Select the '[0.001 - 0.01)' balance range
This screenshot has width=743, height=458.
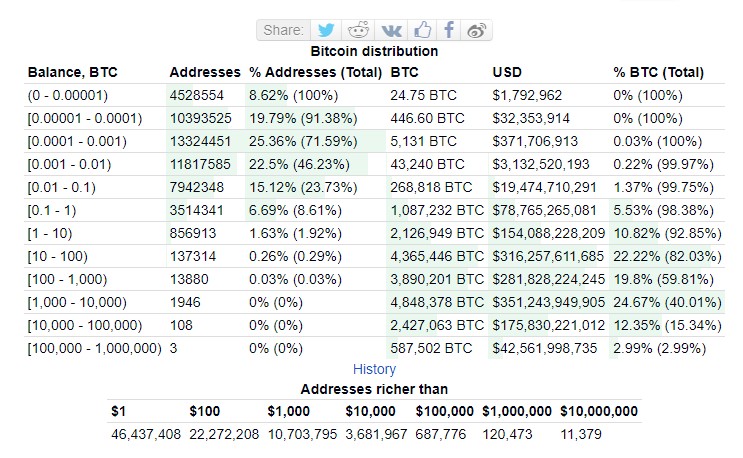(x=70, y=164)
